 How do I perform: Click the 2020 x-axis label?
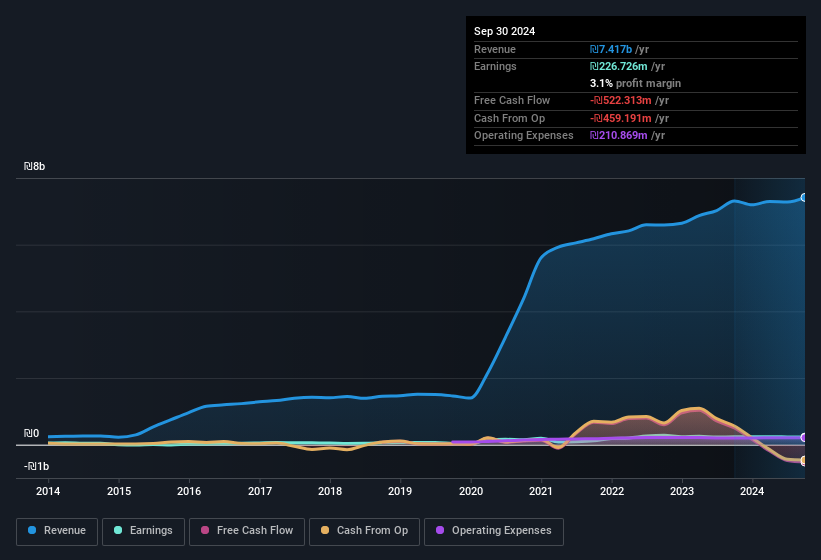471,491
